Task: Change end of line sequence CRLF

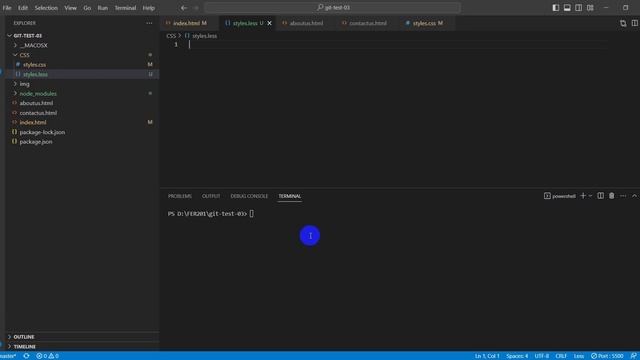Action: point(561,356)
